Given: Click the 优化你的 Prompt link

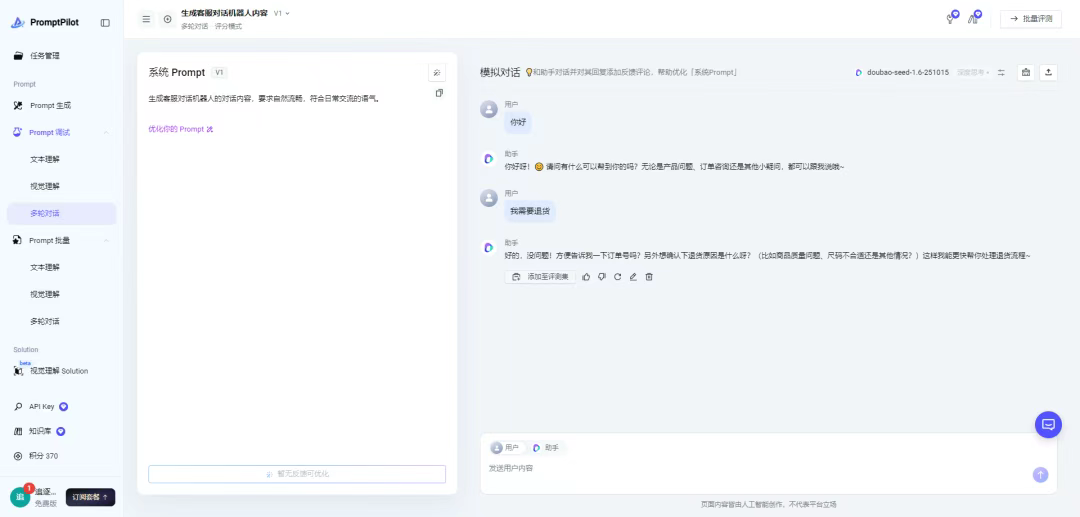Looking at the screenshot, I should (180, 129).
